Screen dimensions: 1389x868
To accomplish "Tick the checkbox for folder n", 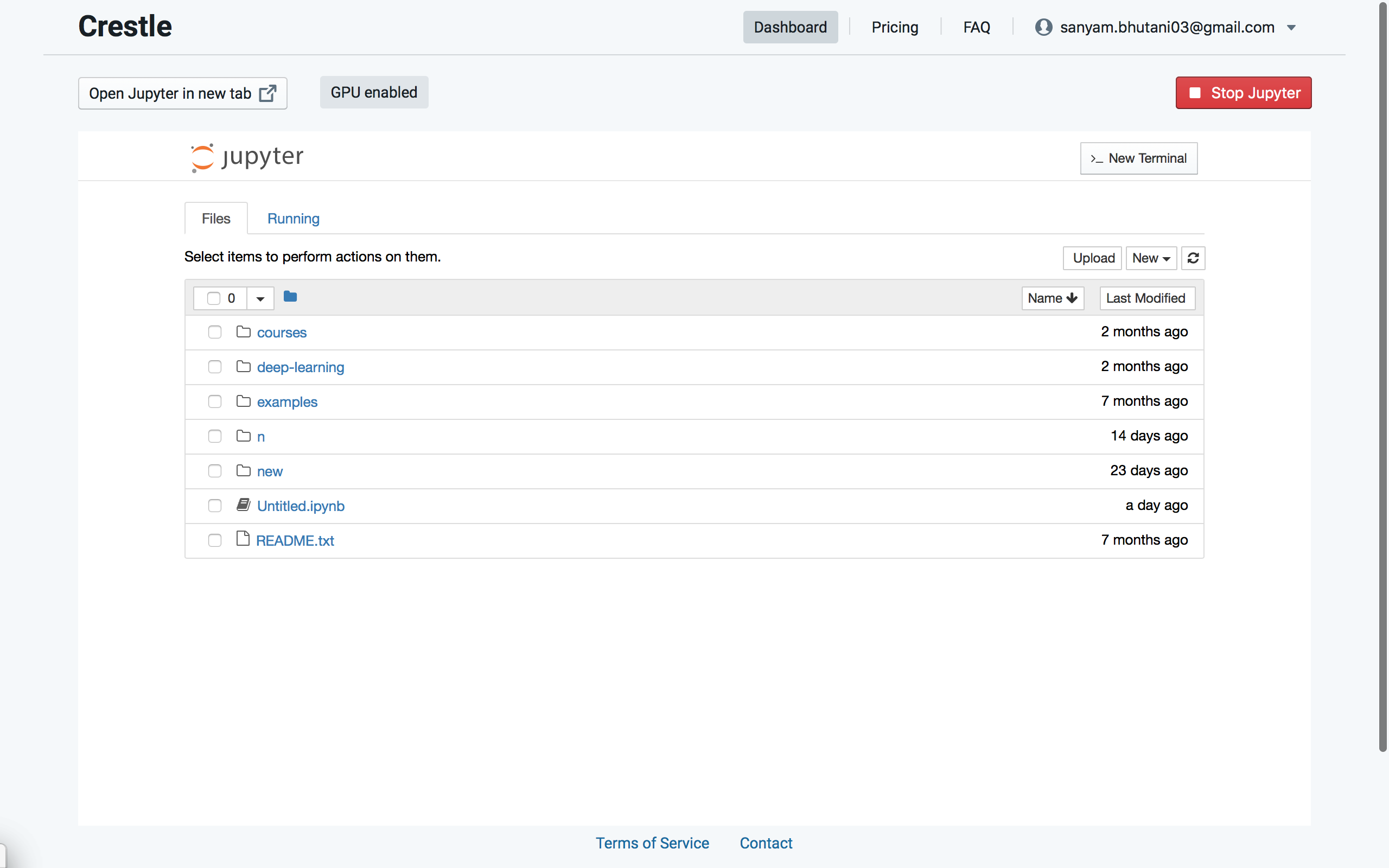I will click(215, 436).
